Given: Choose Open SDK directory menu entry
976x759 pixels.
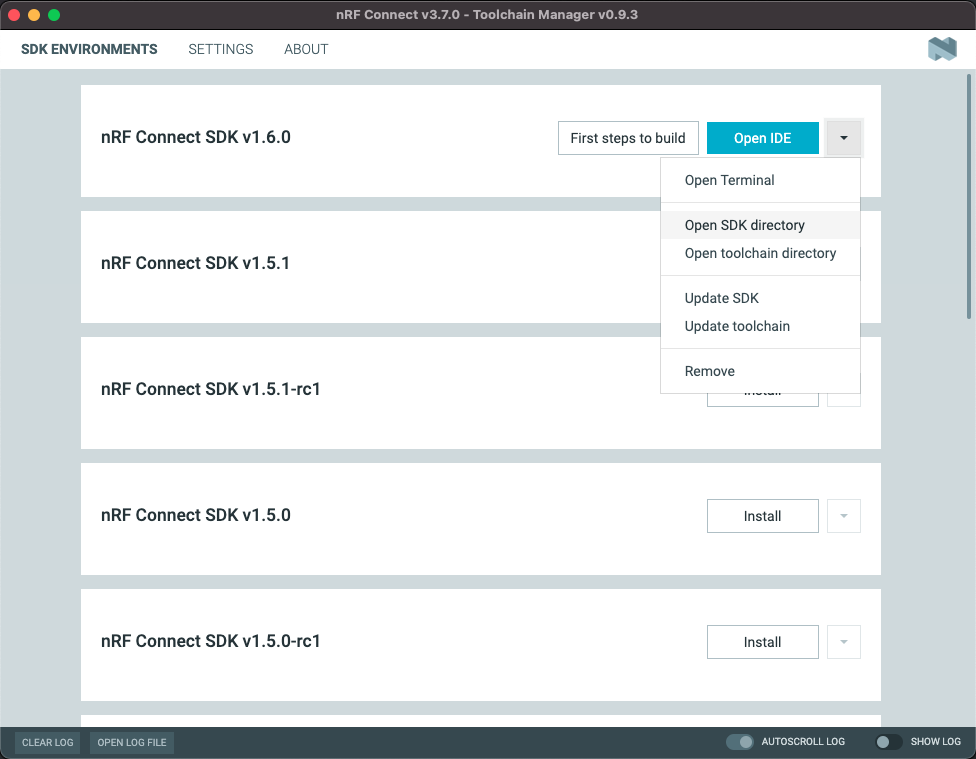Looking at the screenshot, I should (760, 225).
